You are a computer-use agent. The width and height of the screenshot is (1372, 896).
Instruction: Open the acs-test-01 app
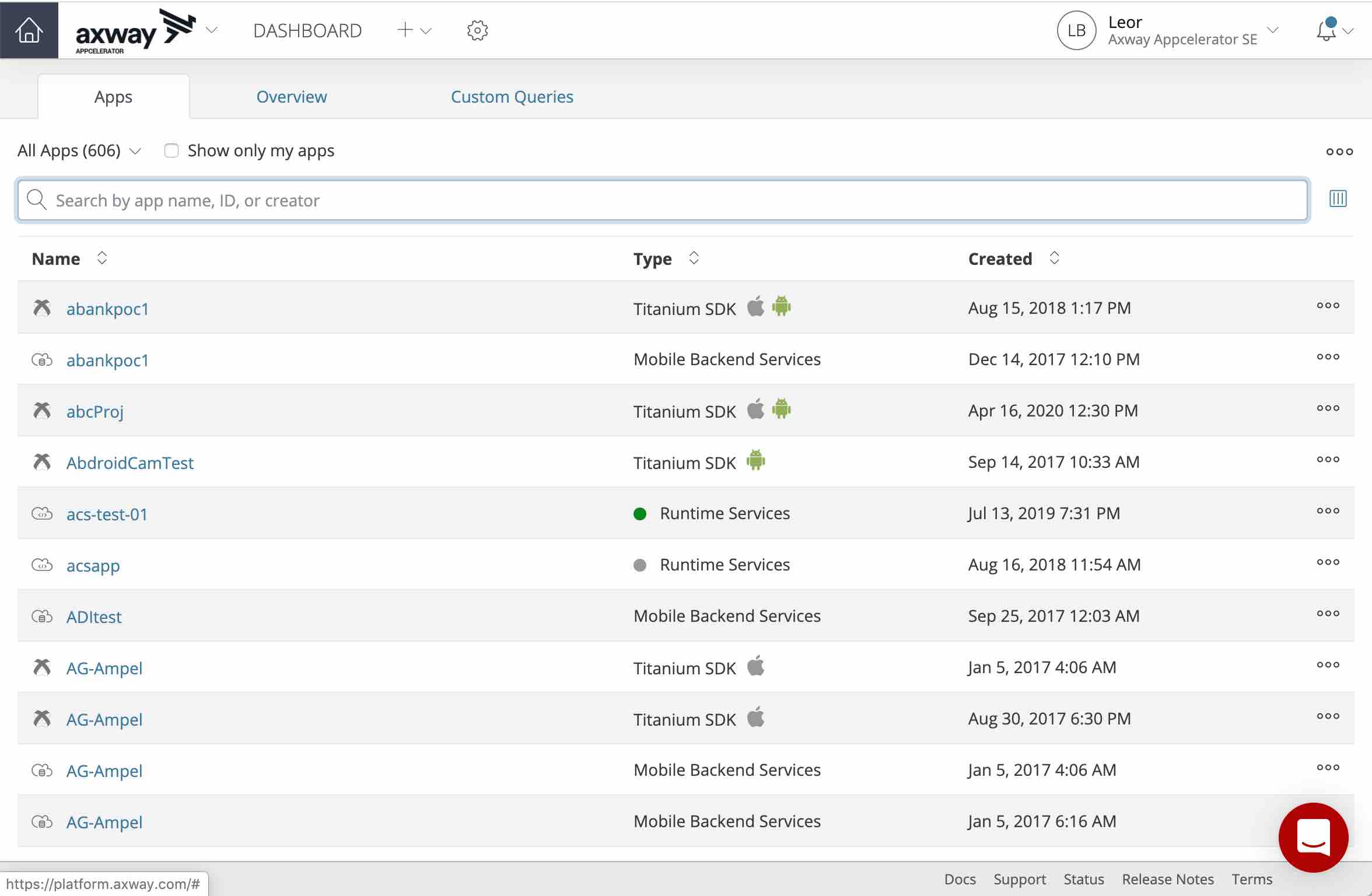[x=107, y=514]
